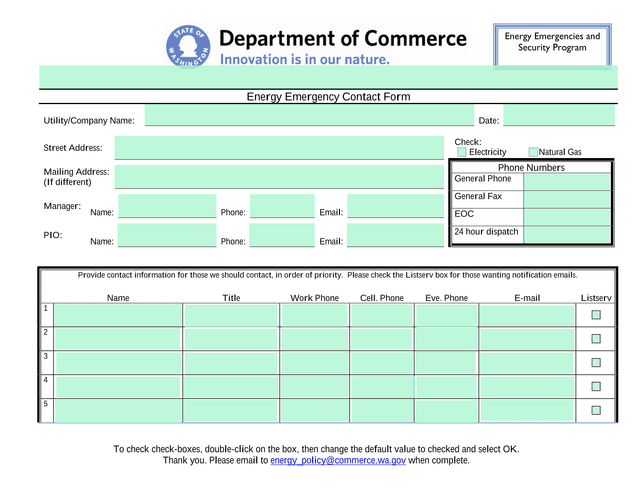Click the Name field in contact row 3
The image size is (640, 495).
[119, 363]
